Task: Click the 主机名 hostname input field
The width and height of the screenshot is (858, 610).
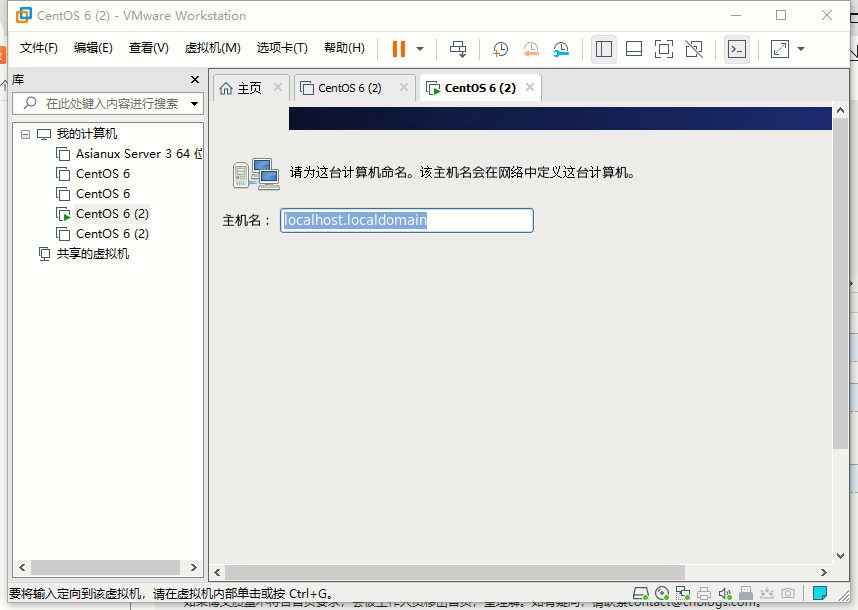Action: [407, 220]
